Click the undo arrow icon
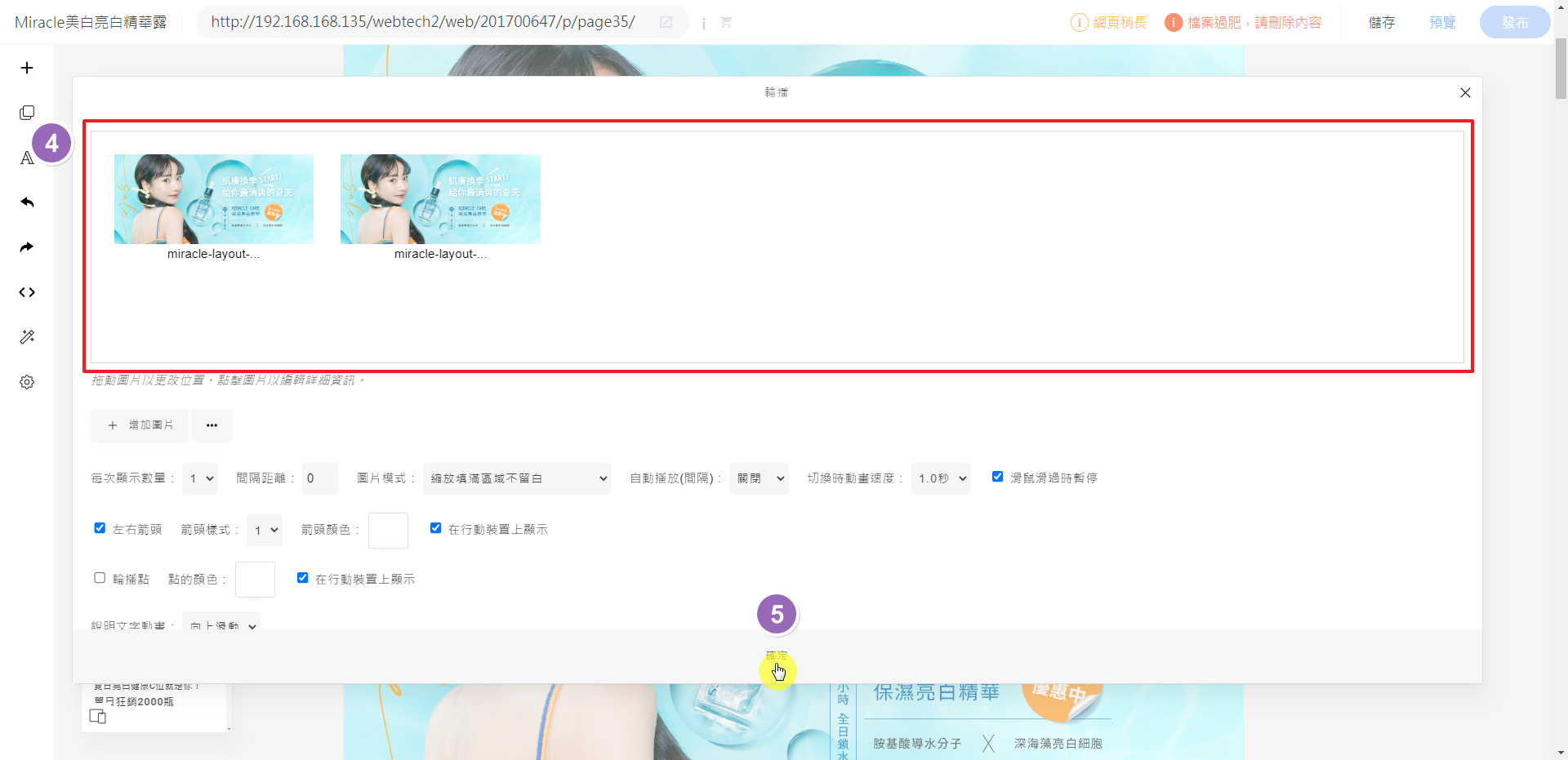This screenshot has width=1568, height=760. click(27, 202)
